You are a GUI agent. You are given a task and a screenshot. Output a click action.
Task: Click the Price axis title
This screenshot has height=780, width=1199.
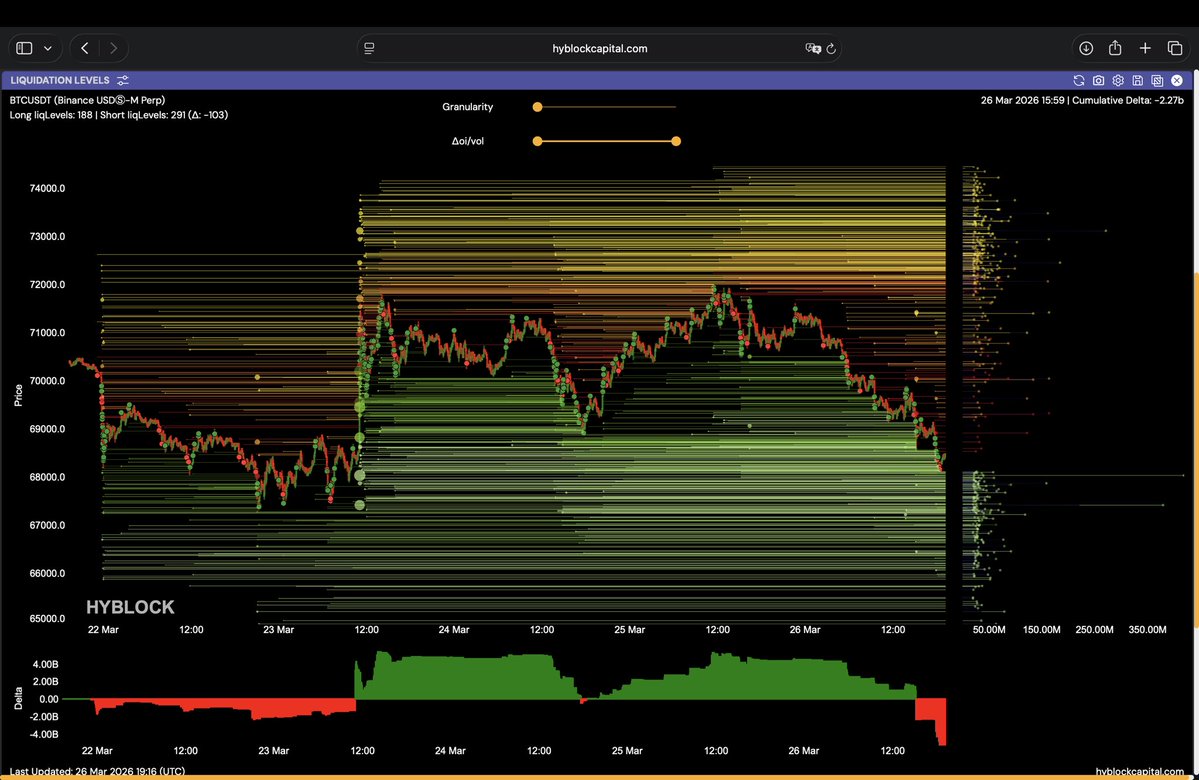[x=18, y=395]
